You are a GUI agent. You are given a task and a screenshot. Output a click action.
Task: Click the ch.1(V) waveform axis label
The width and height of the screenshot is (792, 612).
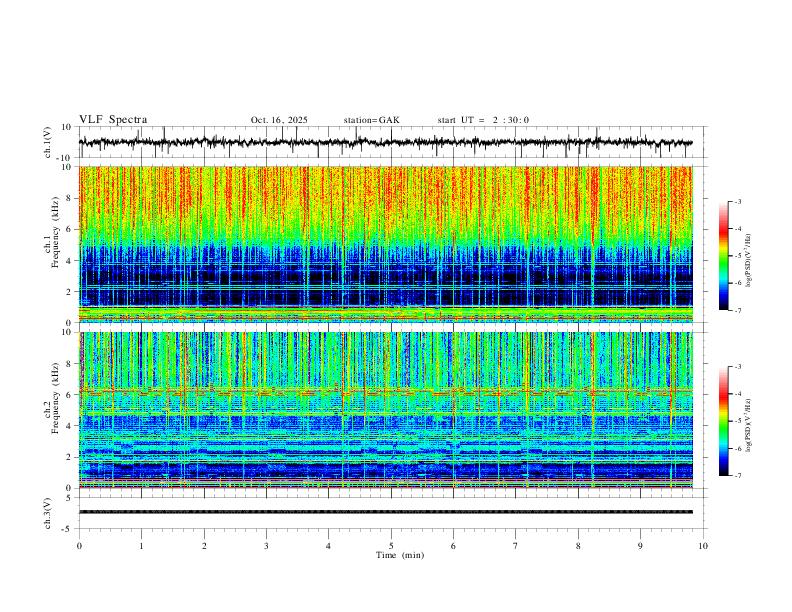click(x=48, y=142)
